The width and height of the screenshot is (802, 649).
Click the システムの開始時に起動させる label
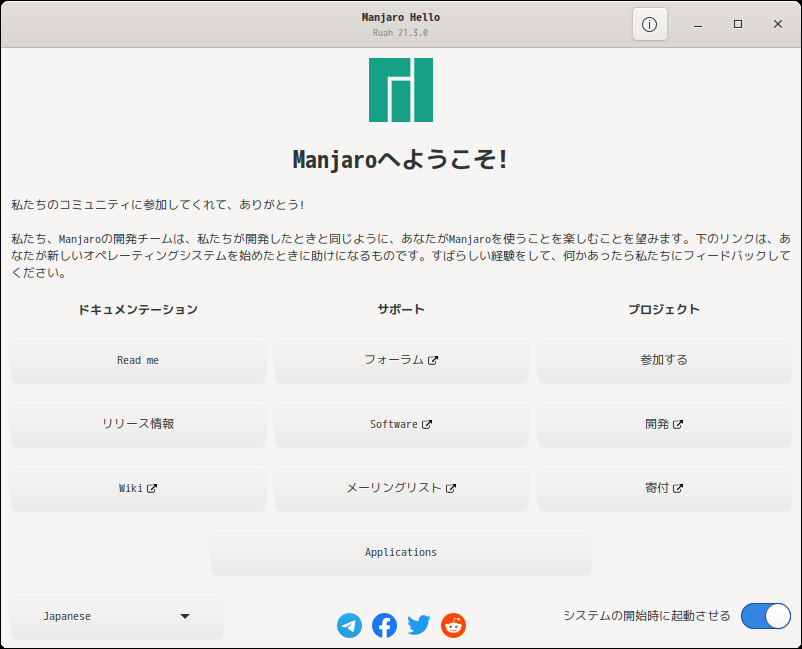[x=647, y=616]
